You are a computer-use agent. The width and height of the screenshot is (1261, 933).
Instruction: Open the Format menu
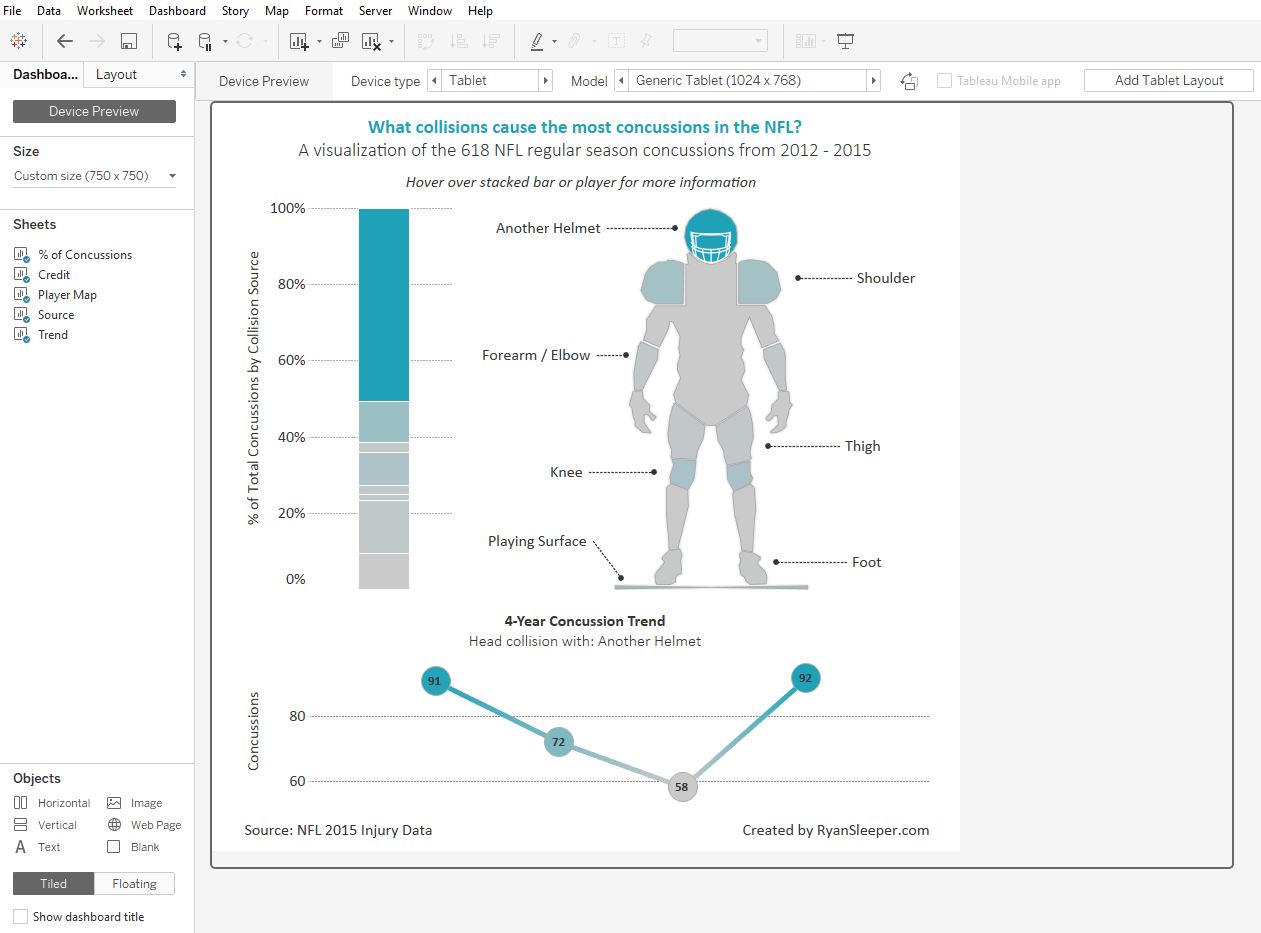324,11
